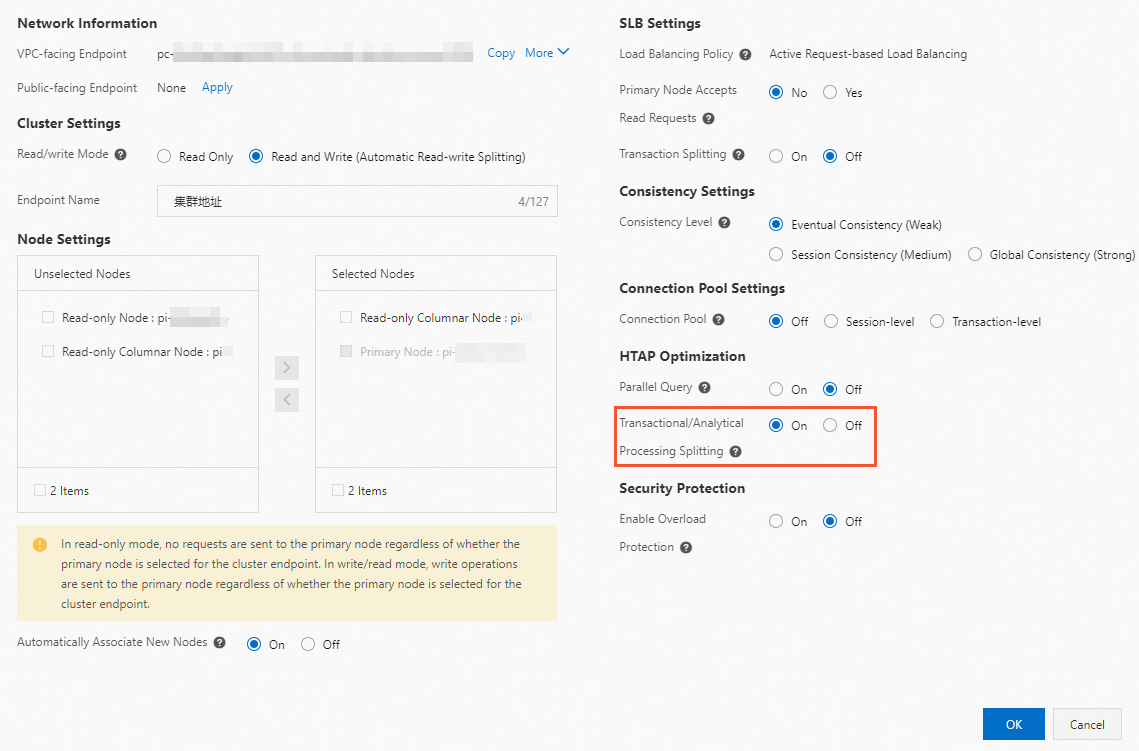1139x751 pixels.
Task: Select the Read Only mode radio button
Action: 165,157
